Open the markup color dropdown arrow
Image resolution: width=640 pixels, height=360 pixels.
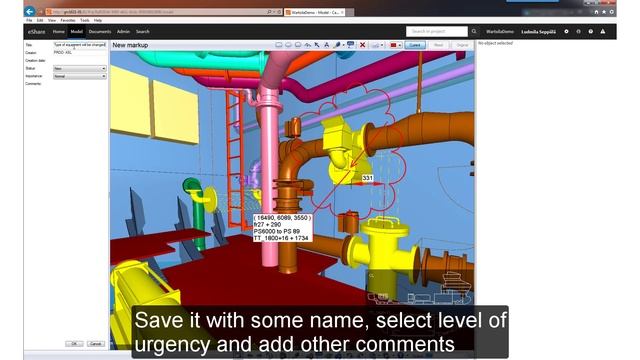tap(400, 45)
